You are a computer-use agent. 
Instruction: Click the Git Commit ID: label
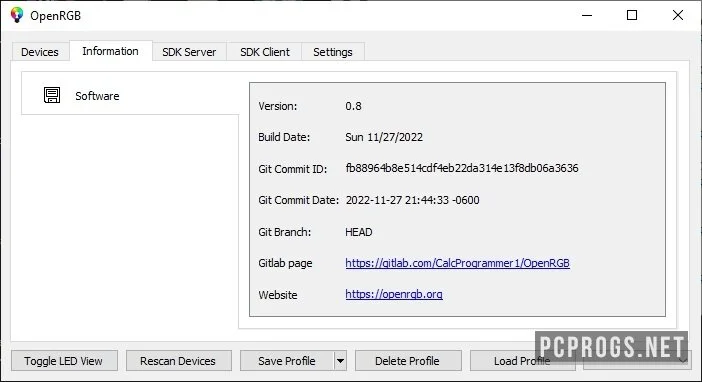292,169
